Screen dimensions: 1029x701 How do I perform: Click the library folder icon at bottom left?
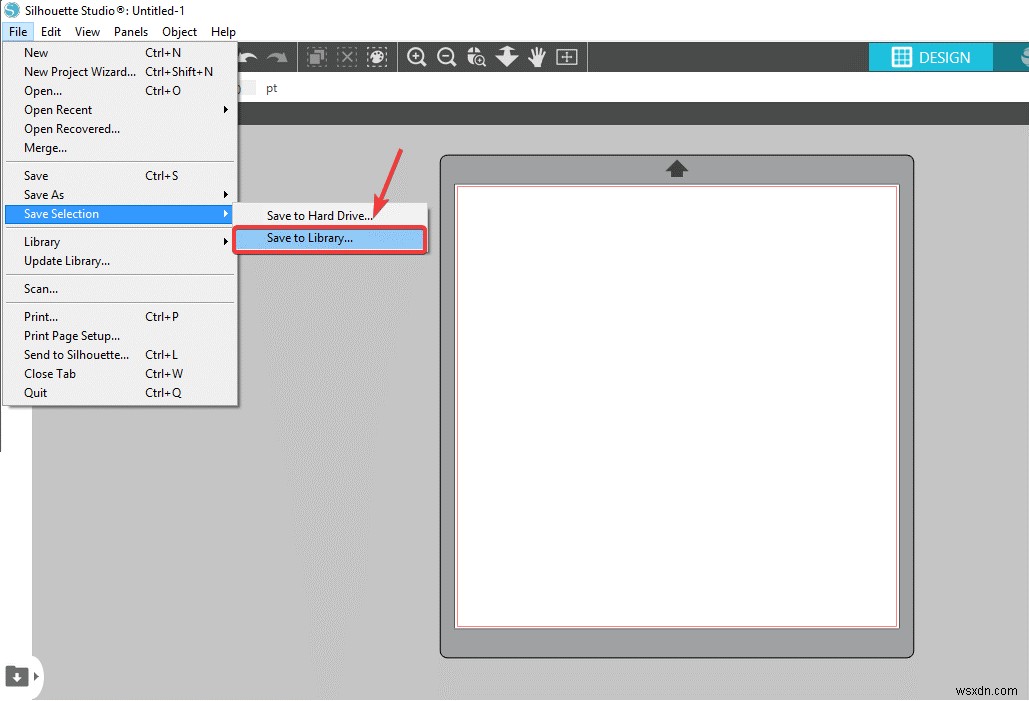click(16, 675)
